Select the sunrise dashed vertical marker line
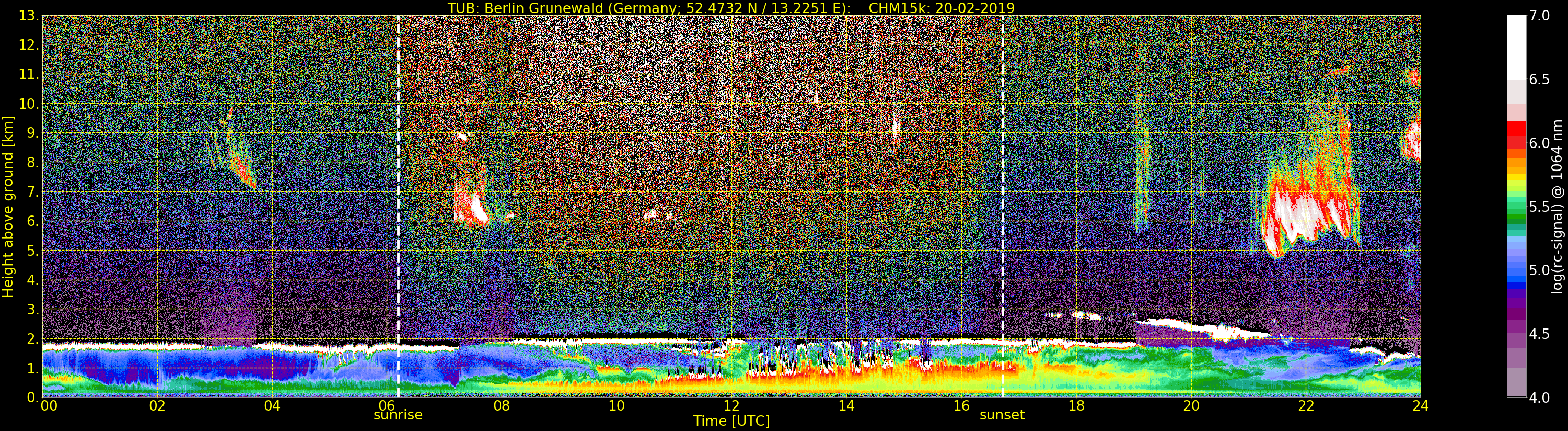 (398, 206)
